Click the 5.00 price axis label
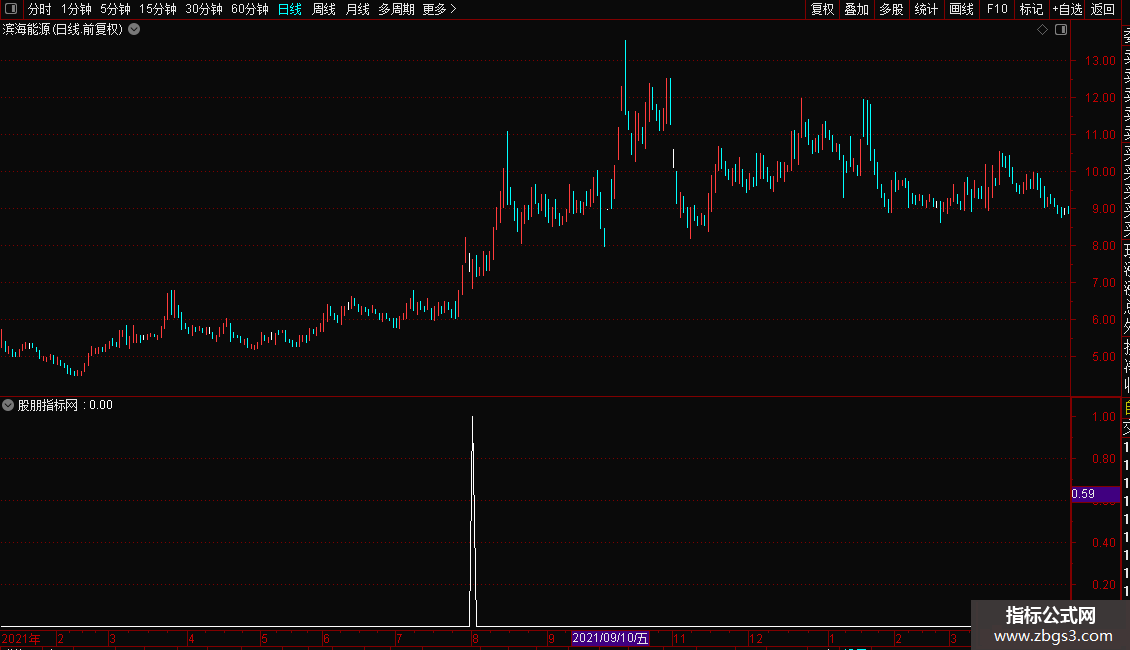 [x=1104, y=357]
